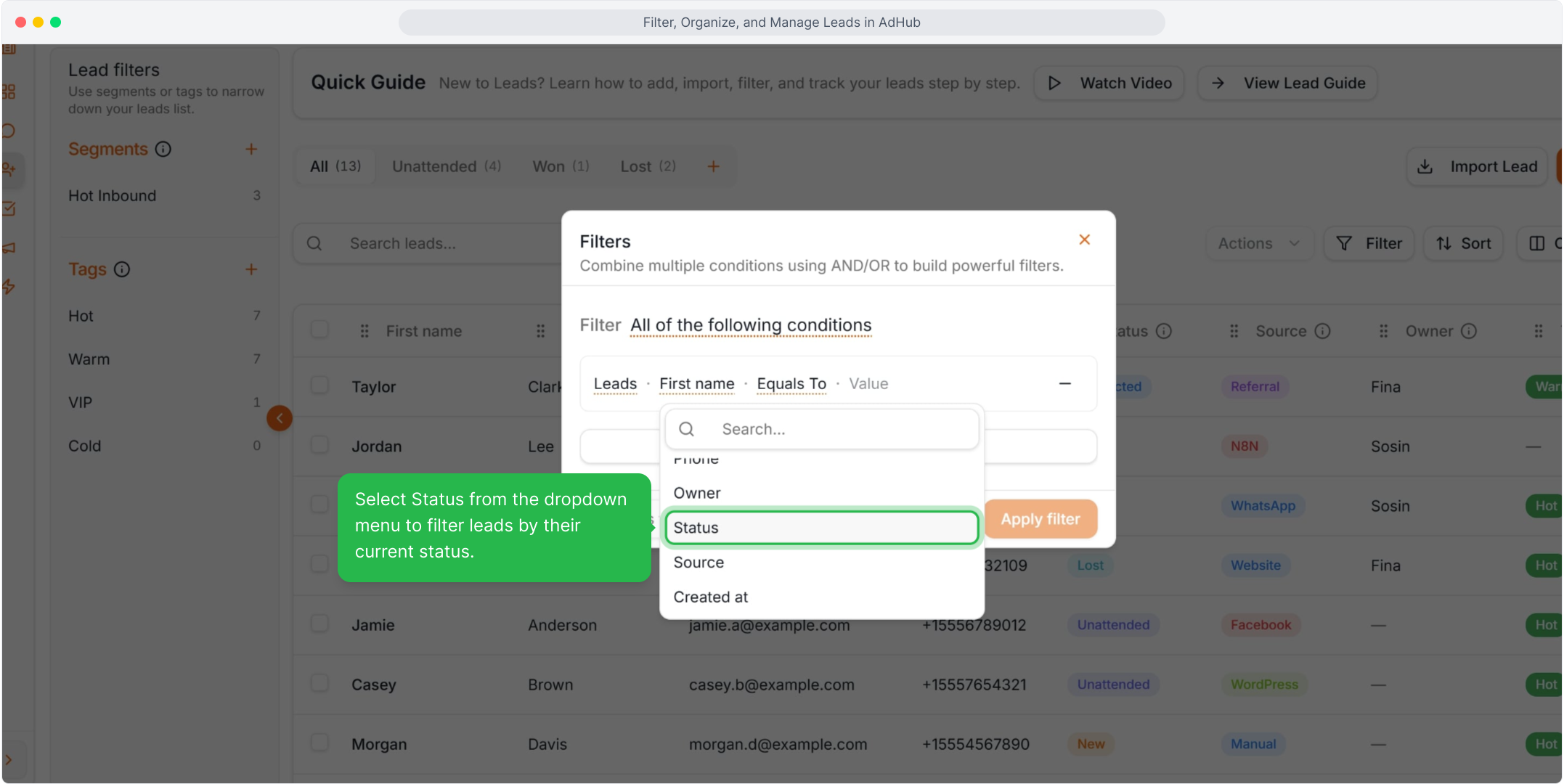Click the Owner column info icon

coord(1469,331)
